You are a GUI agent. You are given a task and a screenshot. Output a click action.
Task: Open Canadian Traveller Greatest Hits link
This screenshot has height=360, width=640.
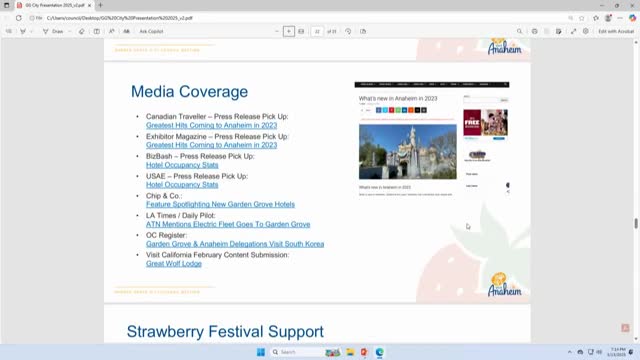(211, 125)
